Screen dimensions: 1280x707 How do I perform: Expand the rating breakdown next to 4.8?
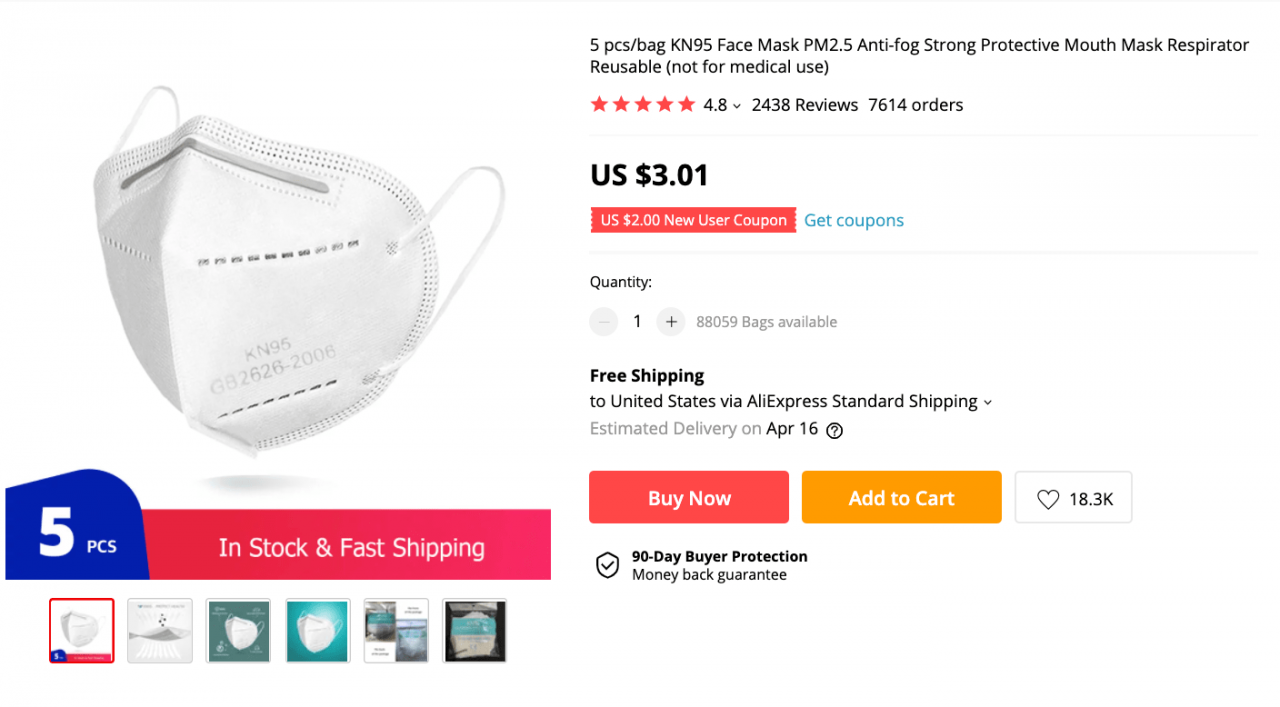tap(737, 105)
